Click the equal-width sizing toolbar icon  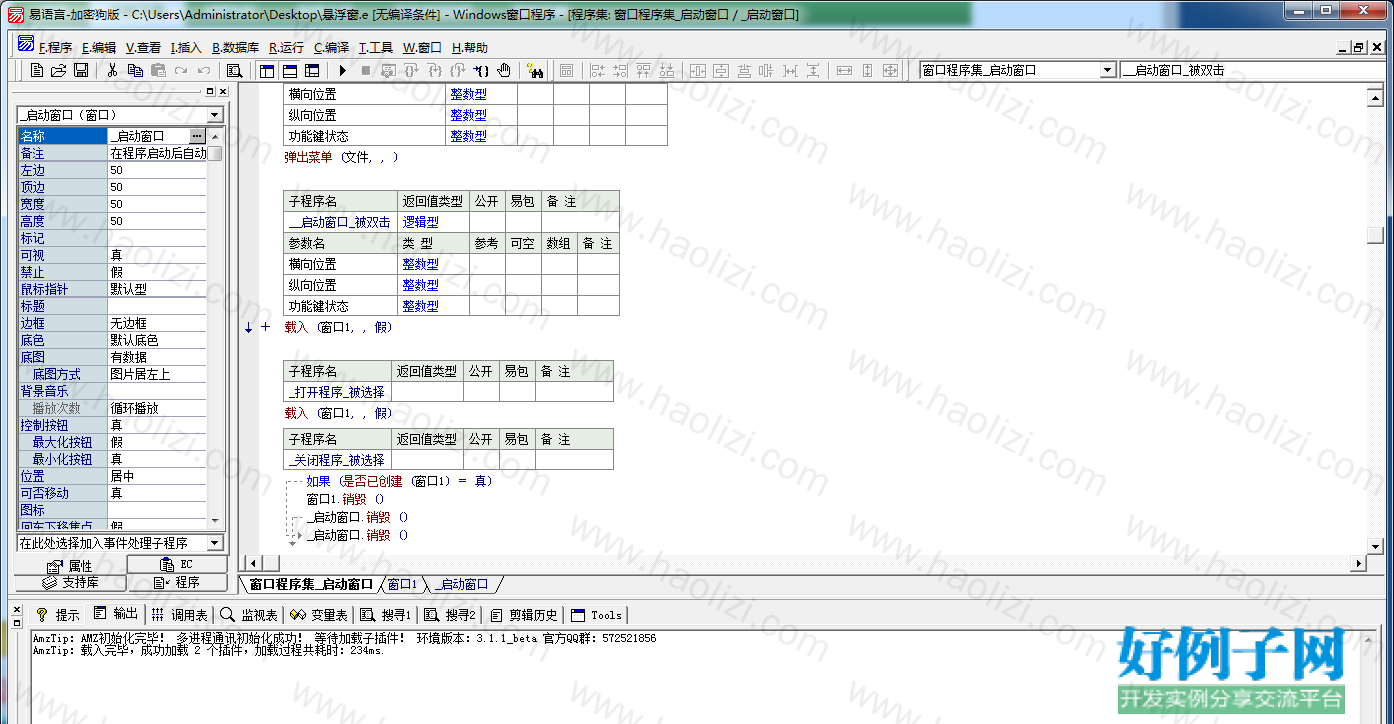coord(844,70)
